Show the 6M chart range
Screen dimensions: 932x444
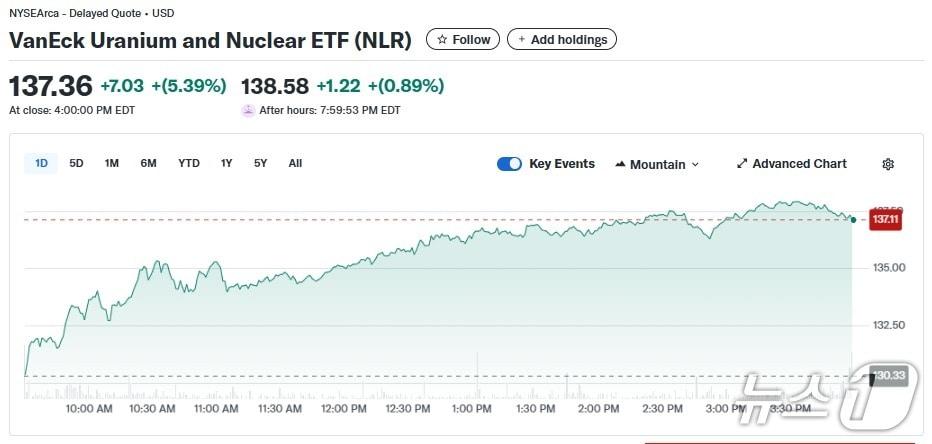tap(148, 163)
